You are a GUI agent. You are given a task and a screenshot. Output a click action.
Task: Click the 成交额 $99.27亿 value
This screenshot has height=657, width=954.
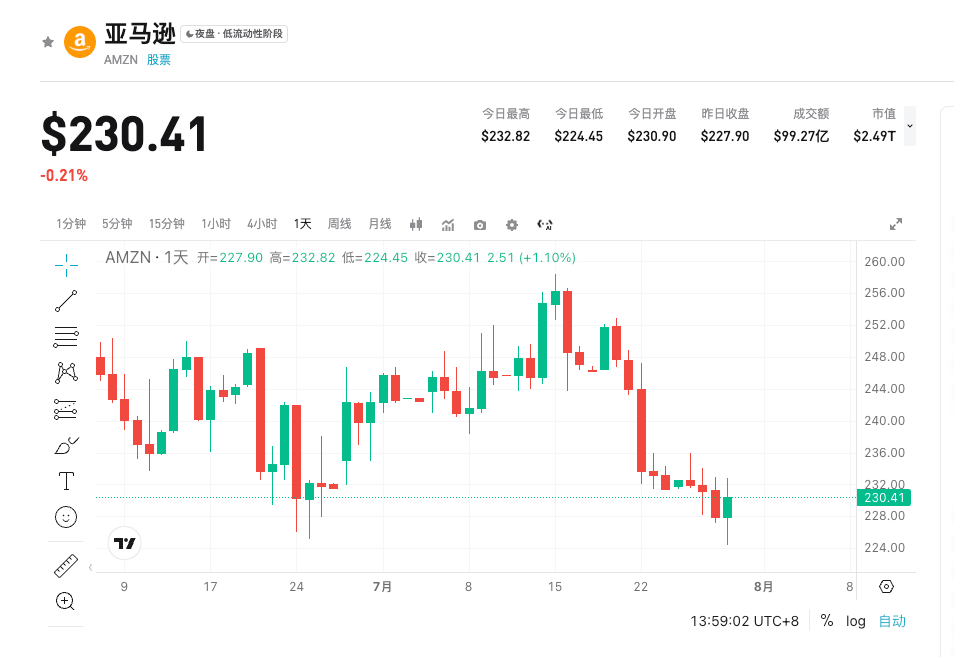pos(801,136)
